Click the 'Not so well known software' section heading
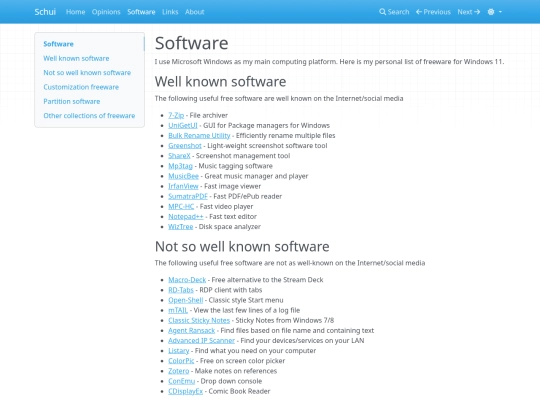Screen dimensions: 540x405 [x=242, y=247]
